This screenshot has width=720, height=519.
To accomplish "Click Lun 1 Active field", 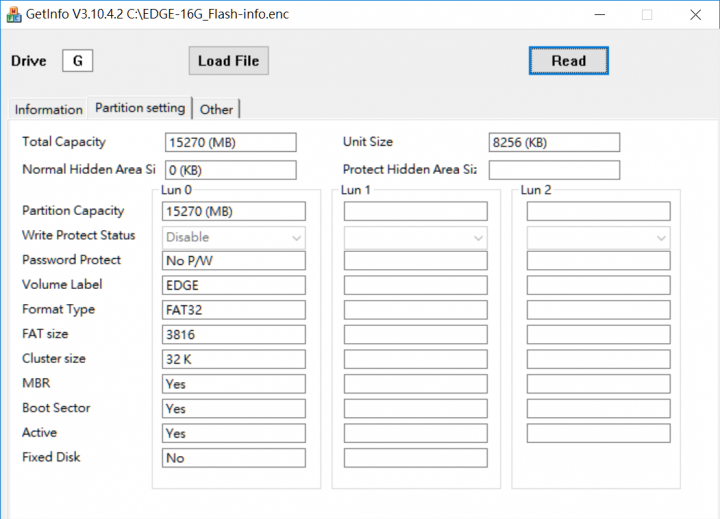I will [416, 434].
